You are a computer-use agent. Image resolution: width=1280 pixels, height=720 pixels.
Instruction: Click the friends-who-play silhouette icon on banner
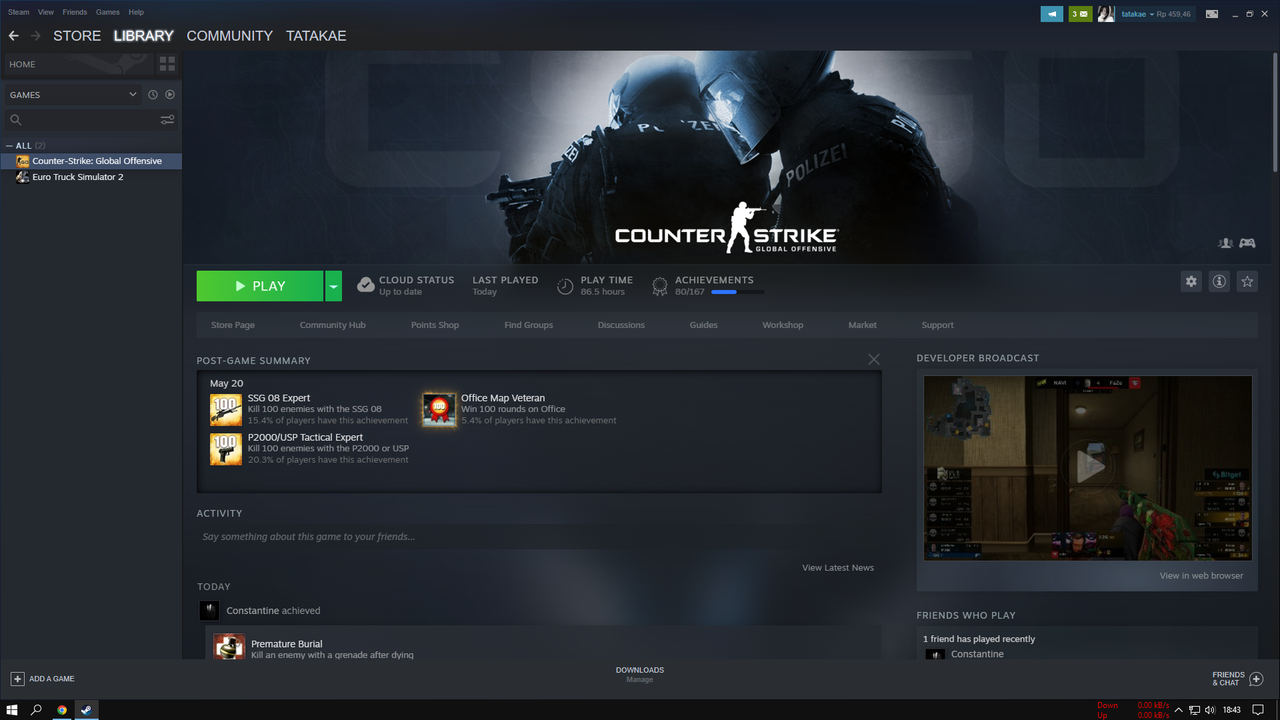[1225, 243]
